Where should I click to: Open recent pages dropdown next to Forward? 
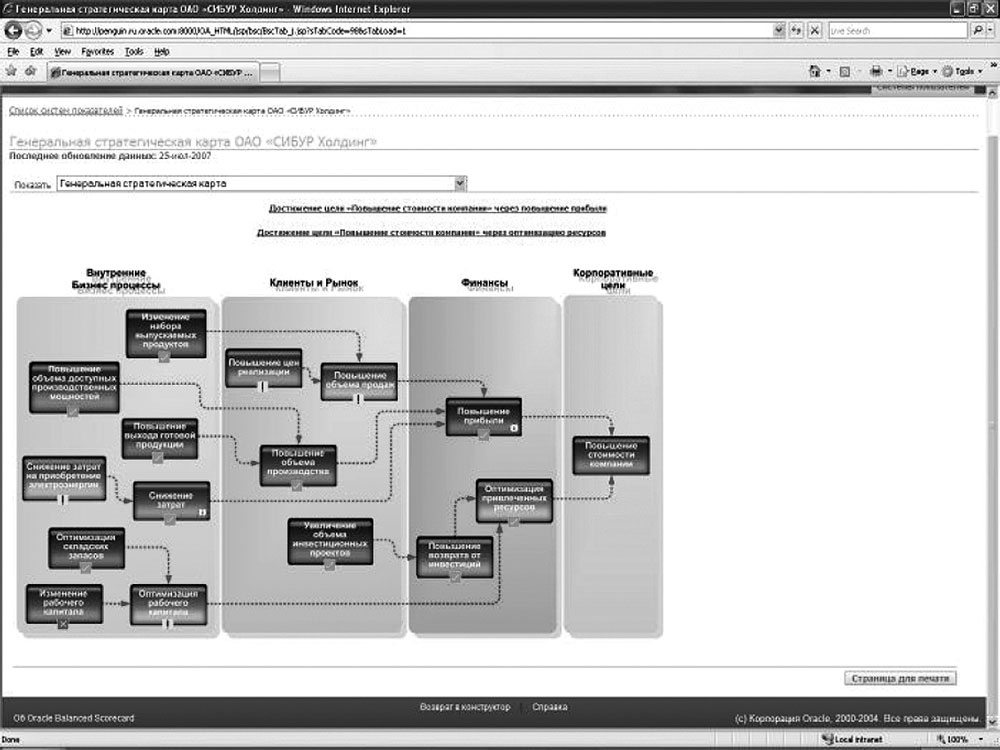49,31
